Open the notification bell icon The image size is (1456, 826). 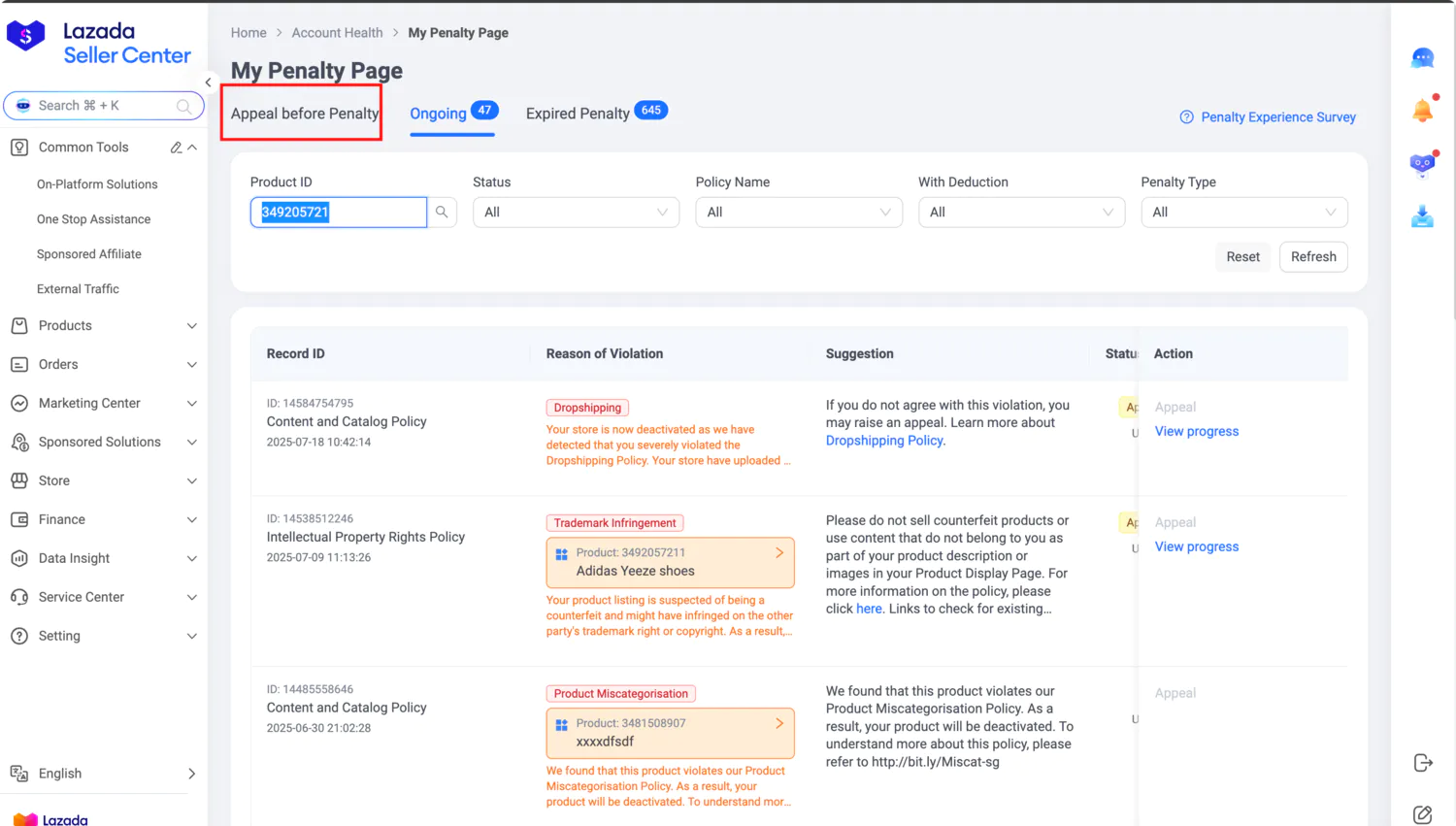[1422, 111]
